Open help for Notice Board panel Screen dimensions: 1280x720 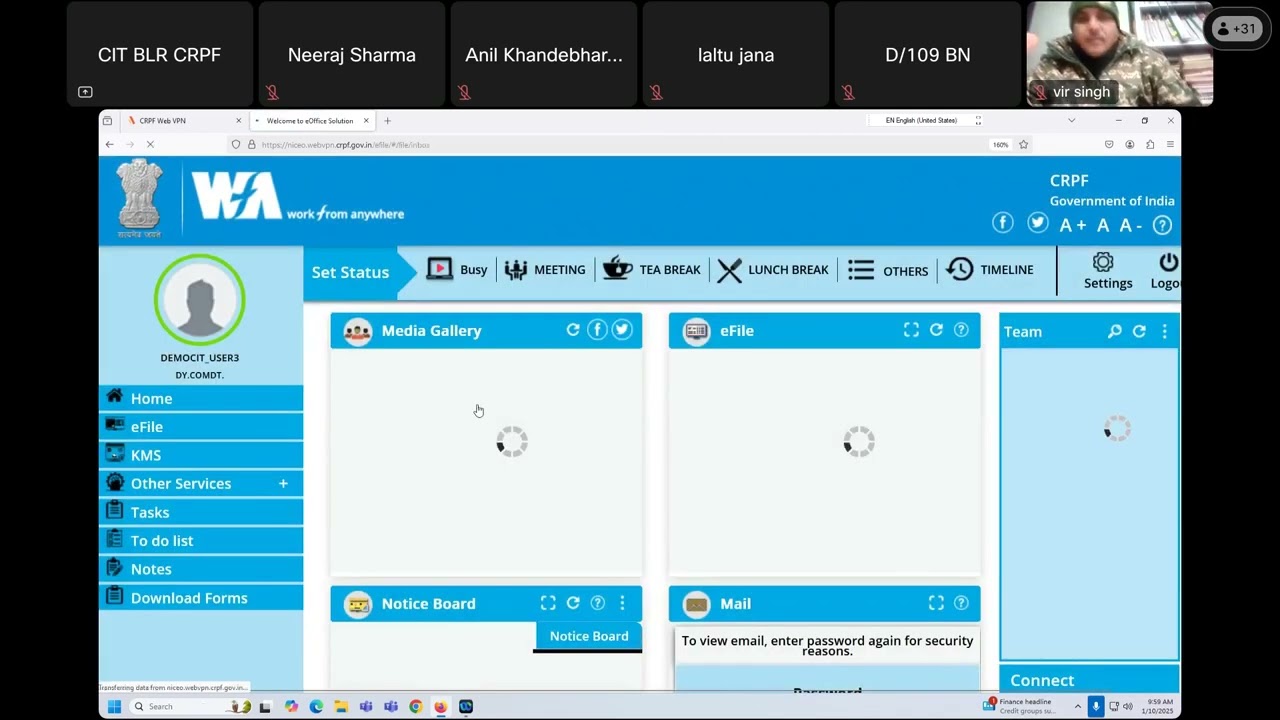point(598,603)
